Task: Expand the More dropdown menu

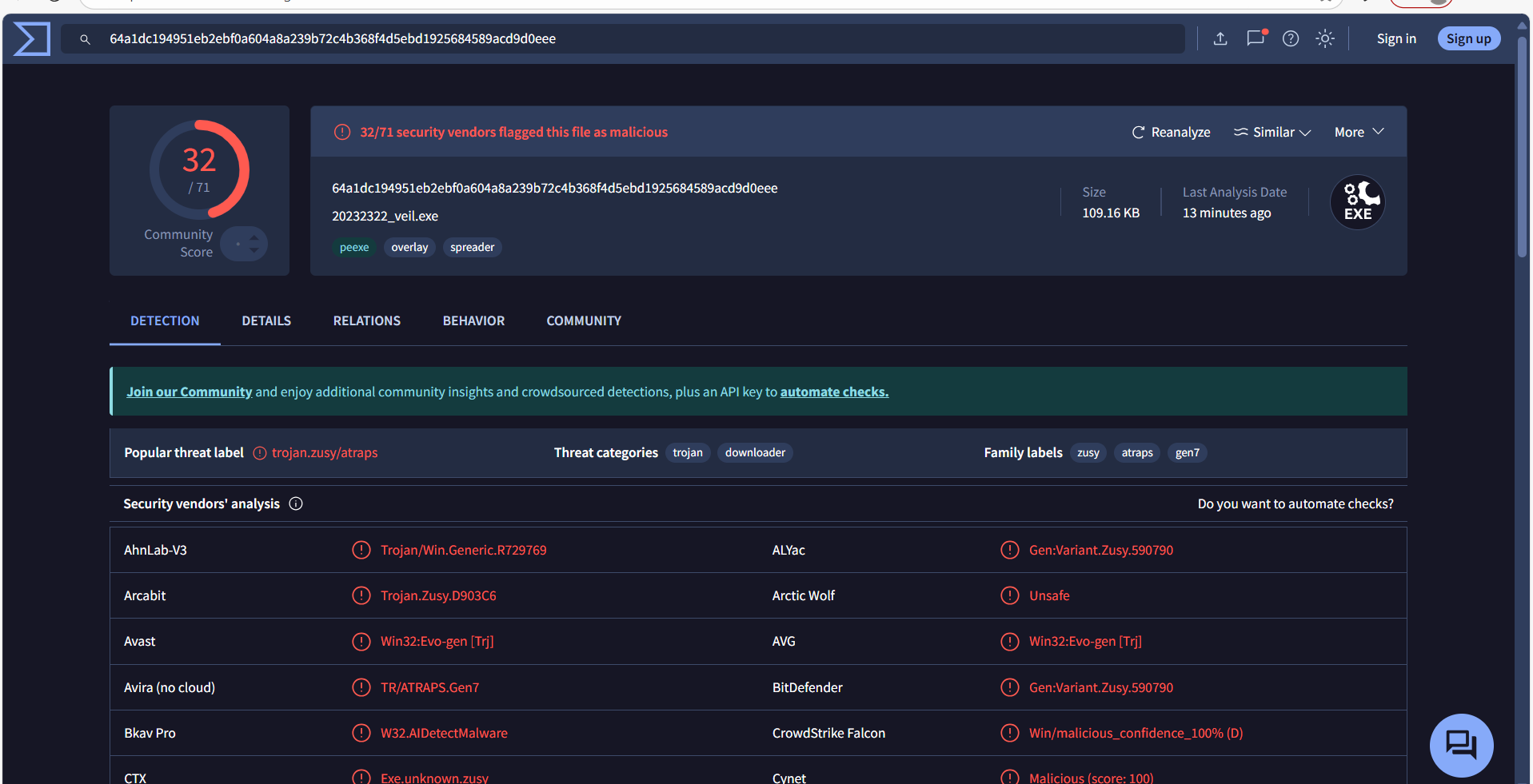Action: (x=1359, y=132)
